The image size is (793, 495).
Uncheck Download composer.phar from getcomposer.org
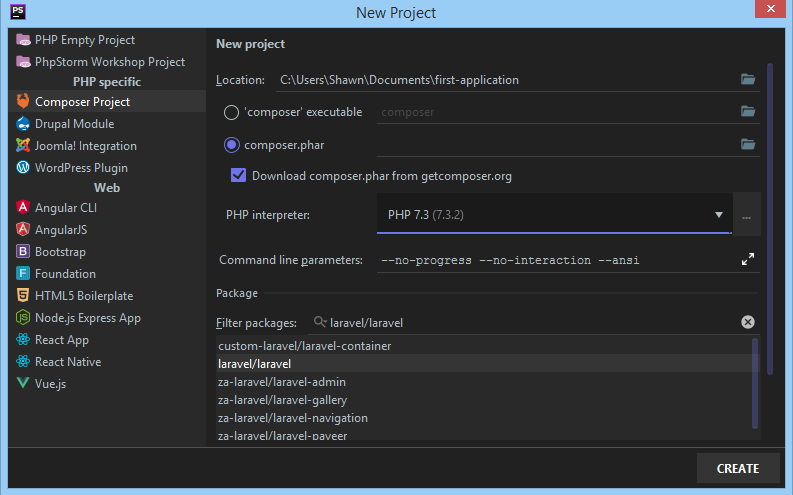pyautogui.click(x=238, y=175)
